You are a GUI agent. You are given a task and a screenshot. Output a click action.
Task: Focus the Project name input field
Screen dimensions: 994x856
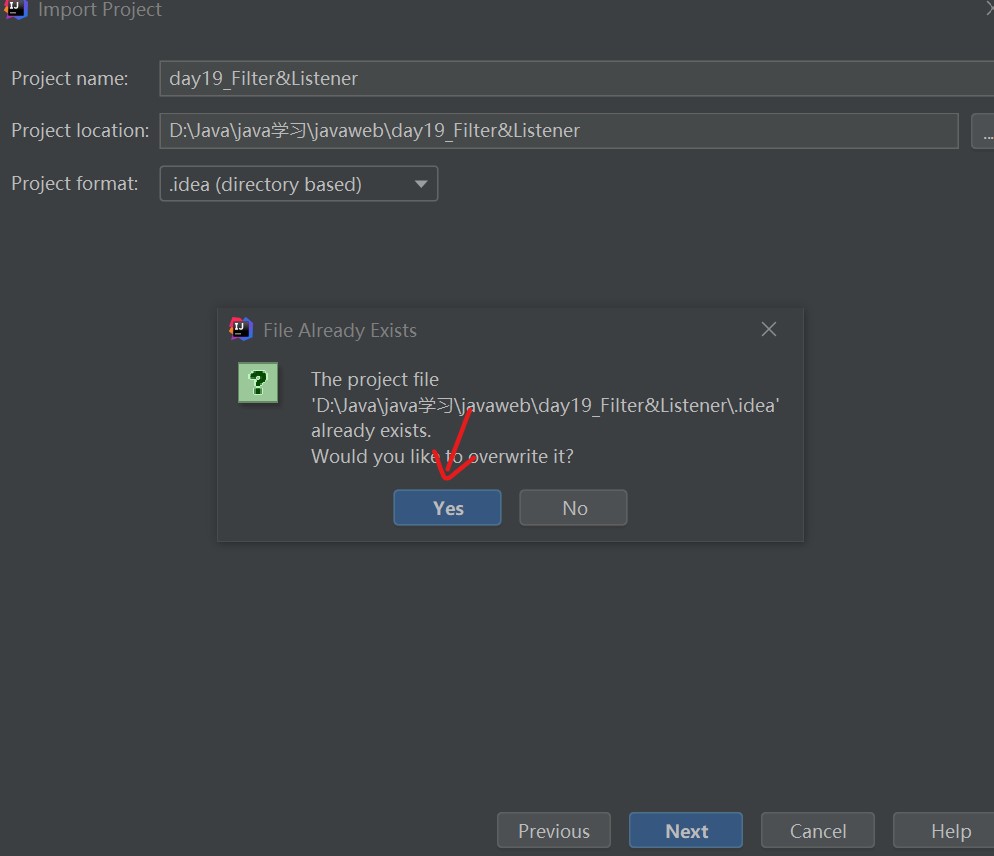576,79
